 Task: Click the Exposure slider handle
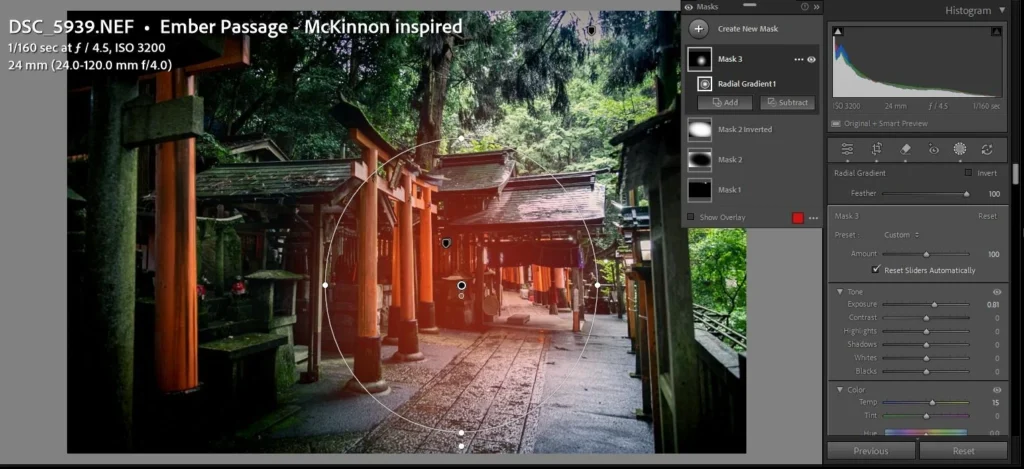coord(935,304)
